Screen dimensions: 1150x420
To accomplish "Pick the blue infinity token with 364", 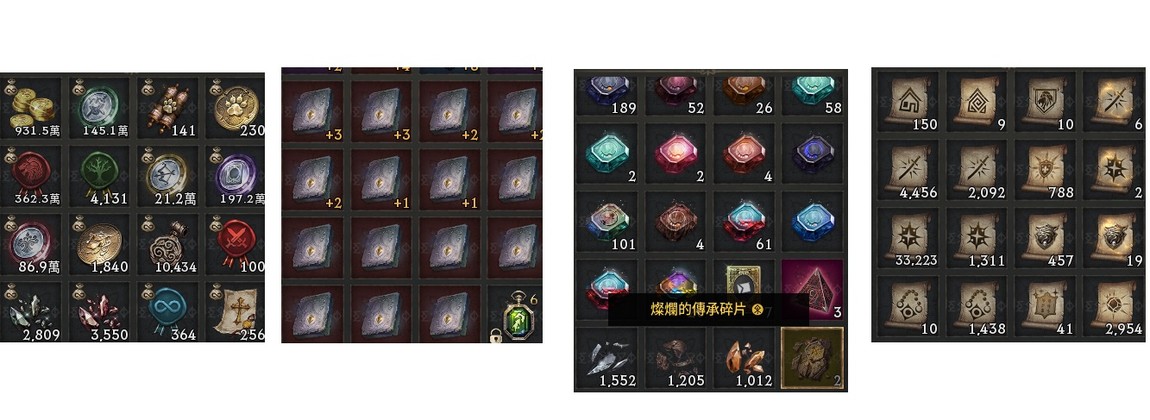I will [167, 312].
